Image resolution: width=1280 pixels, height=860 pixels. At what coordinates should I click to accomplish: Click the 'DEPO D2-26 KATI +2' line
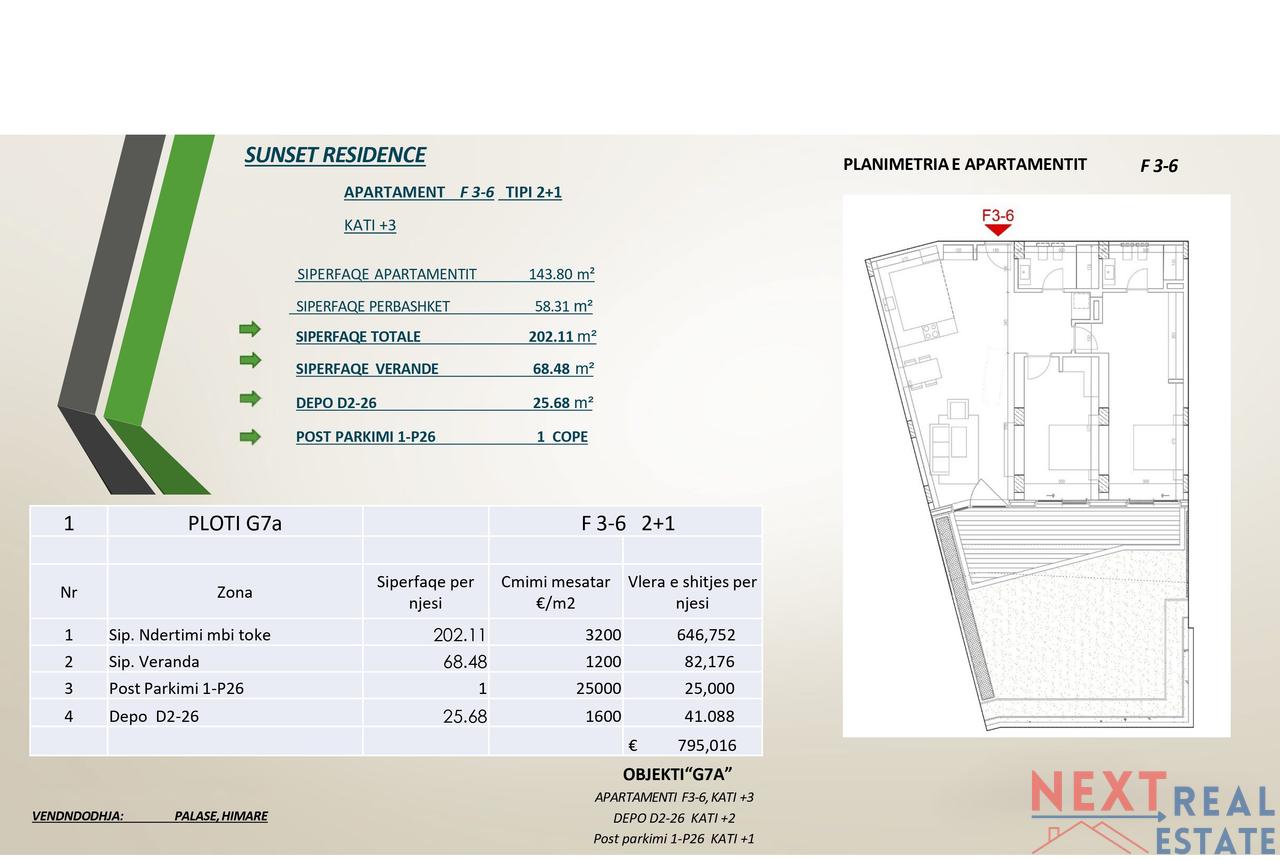674,818
